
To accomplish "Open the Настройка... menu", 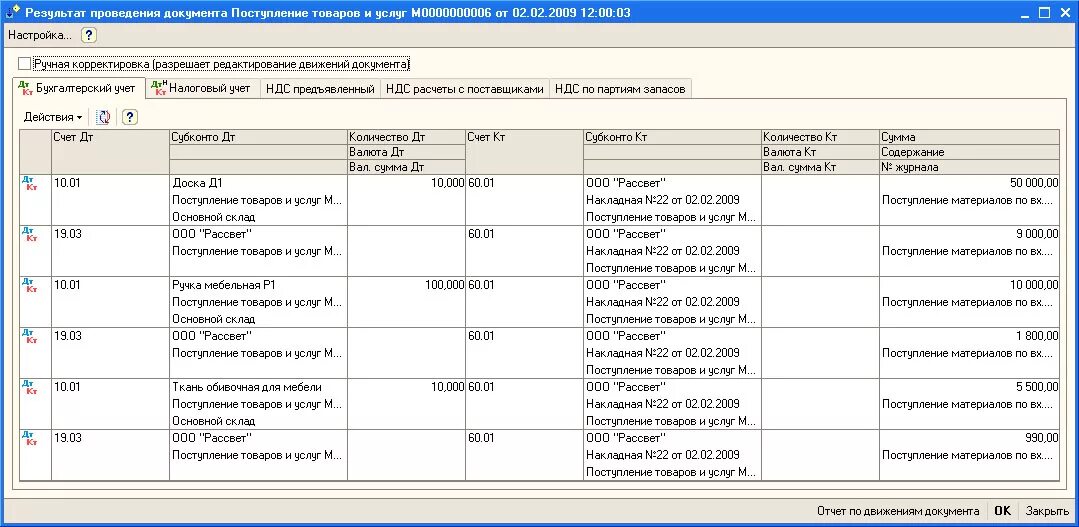I will (x=40, y=35).
